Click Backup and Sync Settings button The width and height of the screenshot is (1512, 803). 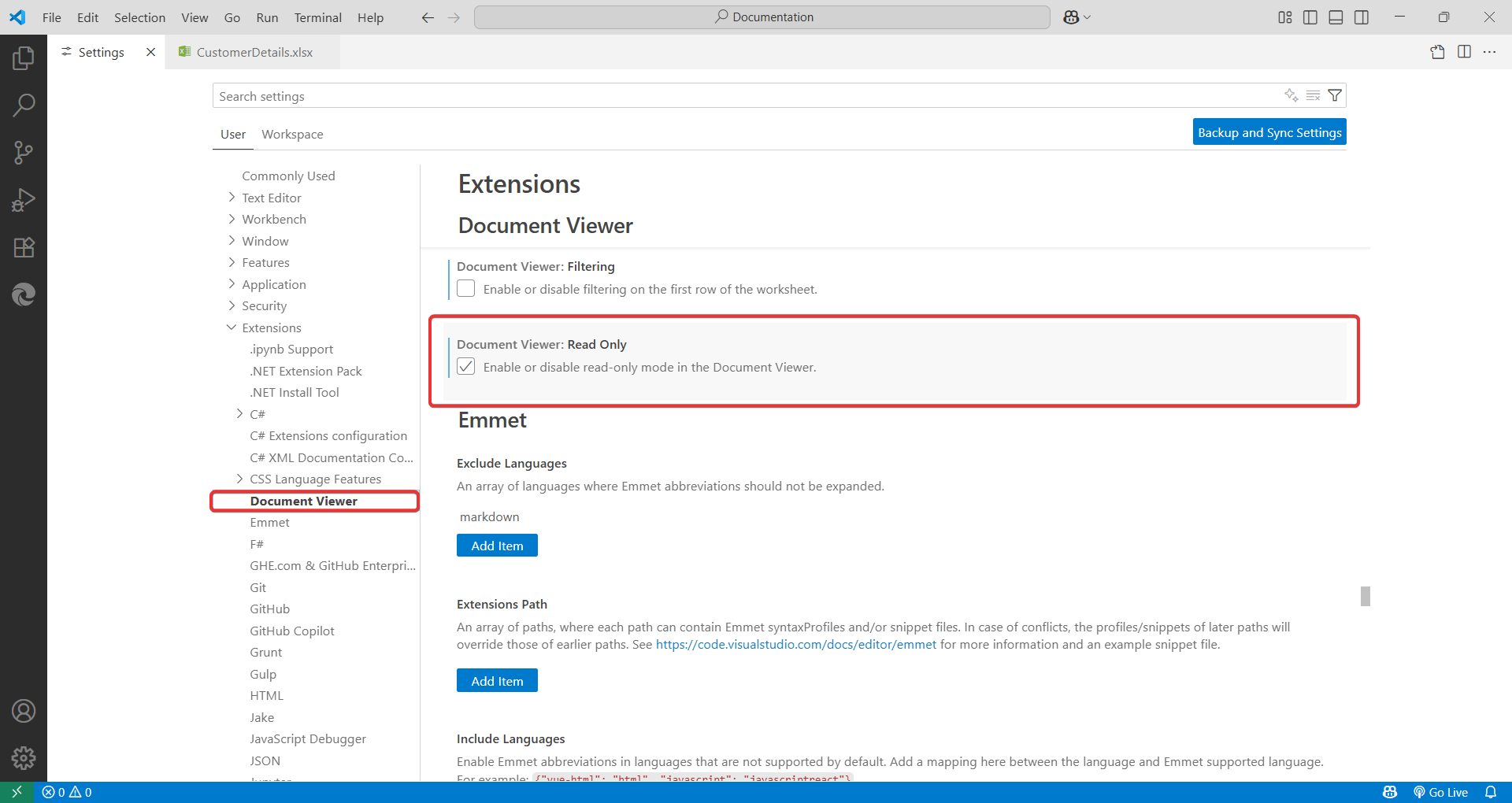click(1269, 132)
